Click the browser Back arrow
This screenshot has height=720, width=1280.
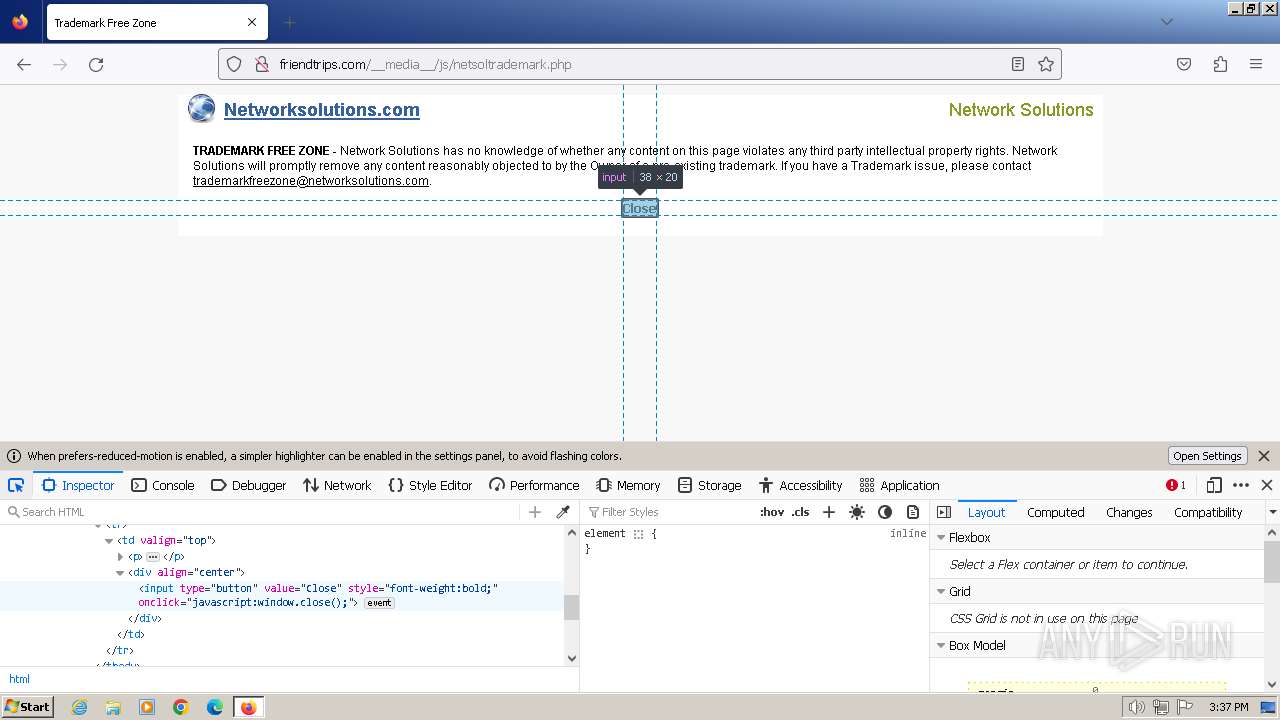(x=24, y=64)
